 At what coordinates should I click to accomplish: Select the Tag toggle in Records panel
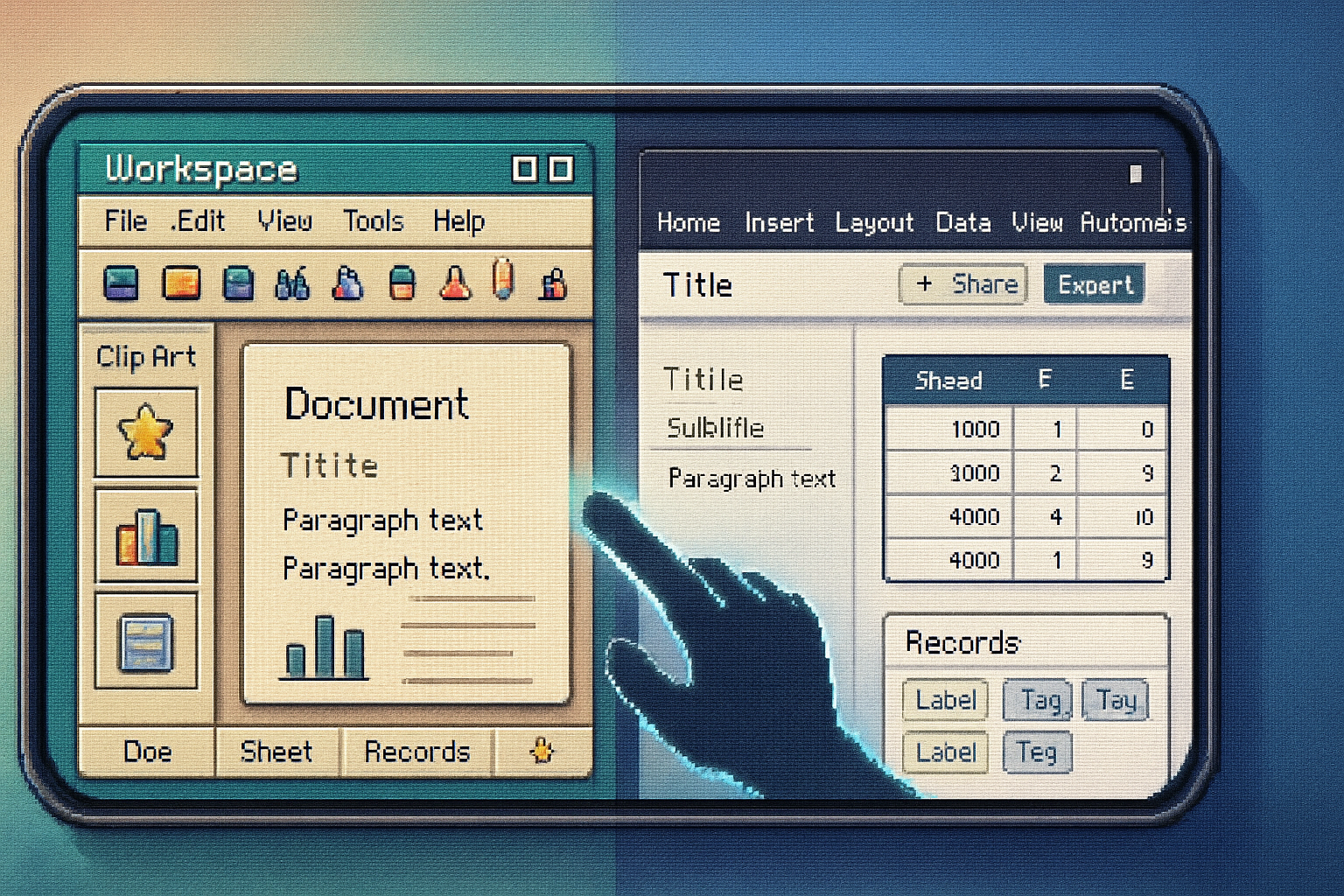1036,700
